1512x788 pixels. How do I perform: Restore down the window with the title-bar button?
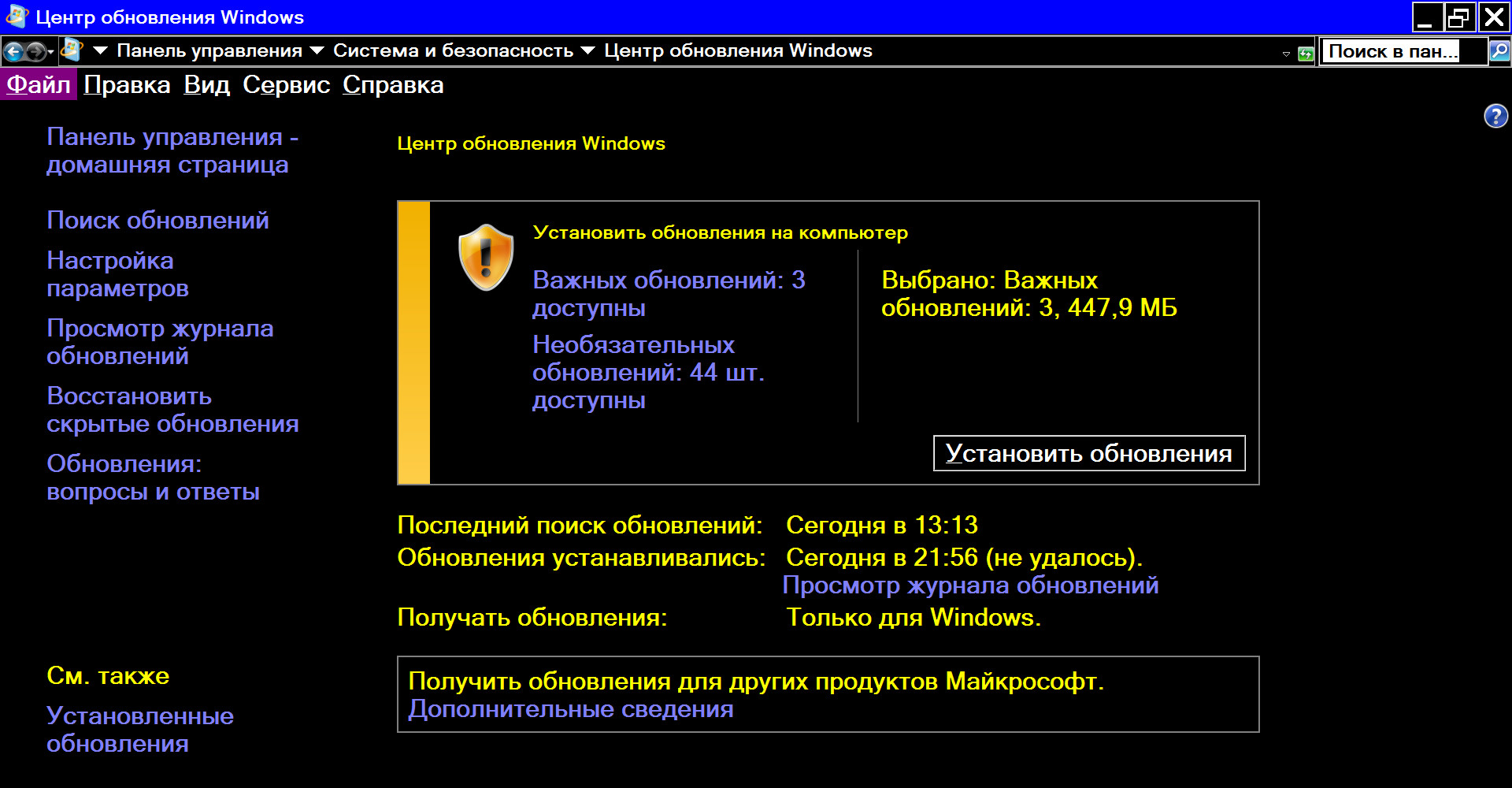coord(1460,17)
